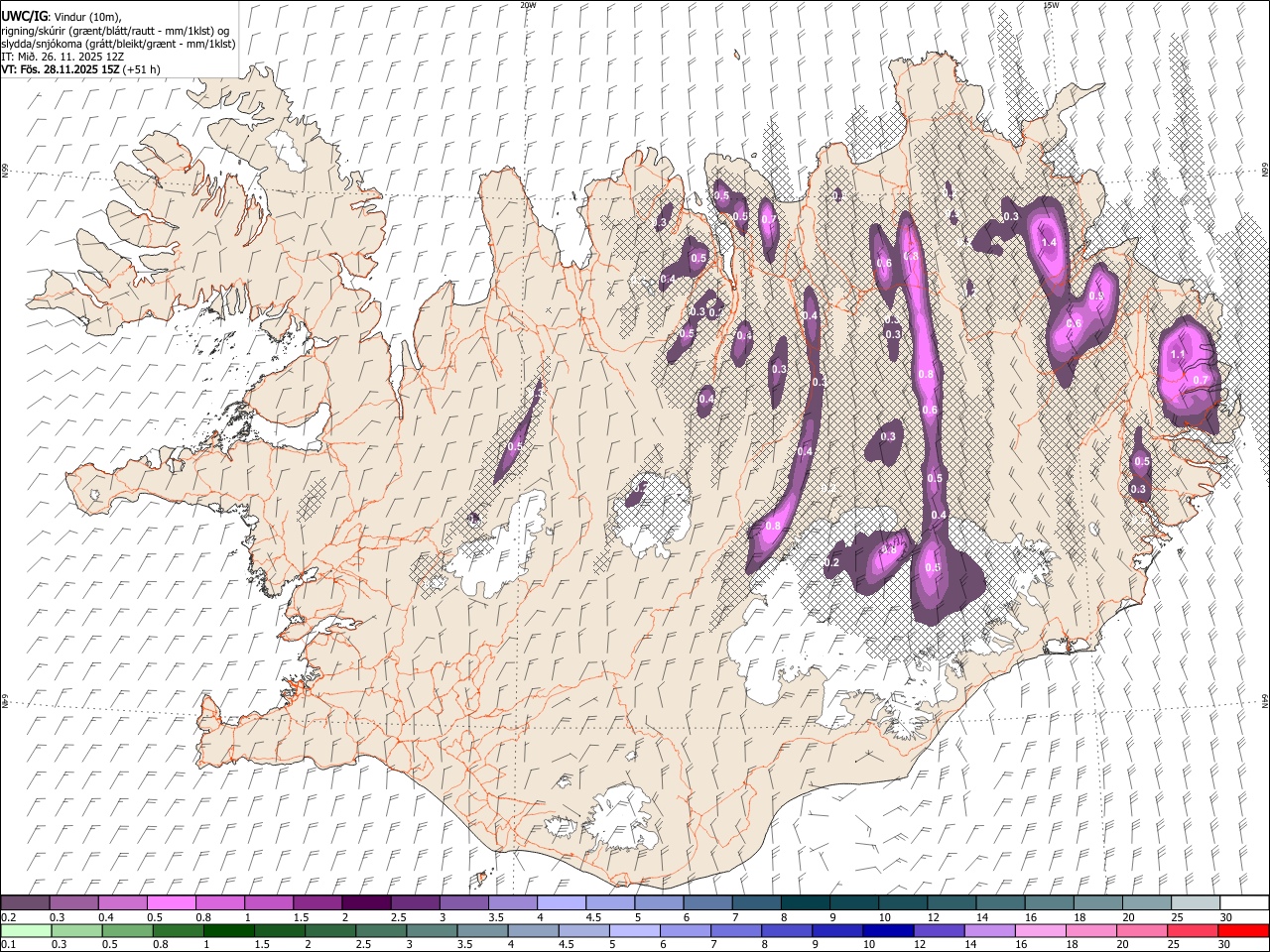
Task: Click the '64N' latitude label on right edge
Action: pos(1265,700)
